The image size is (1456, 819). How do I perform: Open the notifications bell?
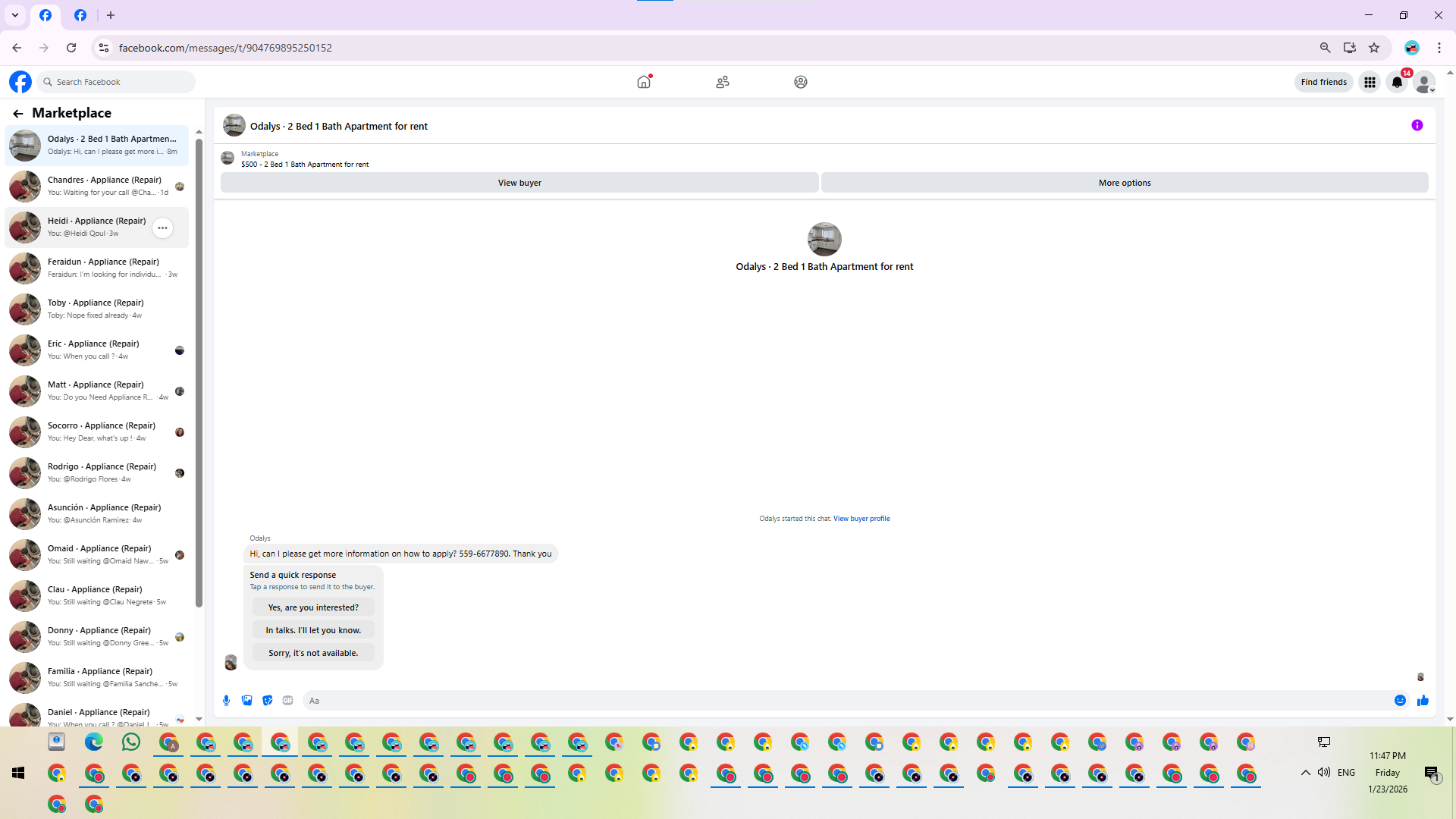click(x=1397, y=82)
